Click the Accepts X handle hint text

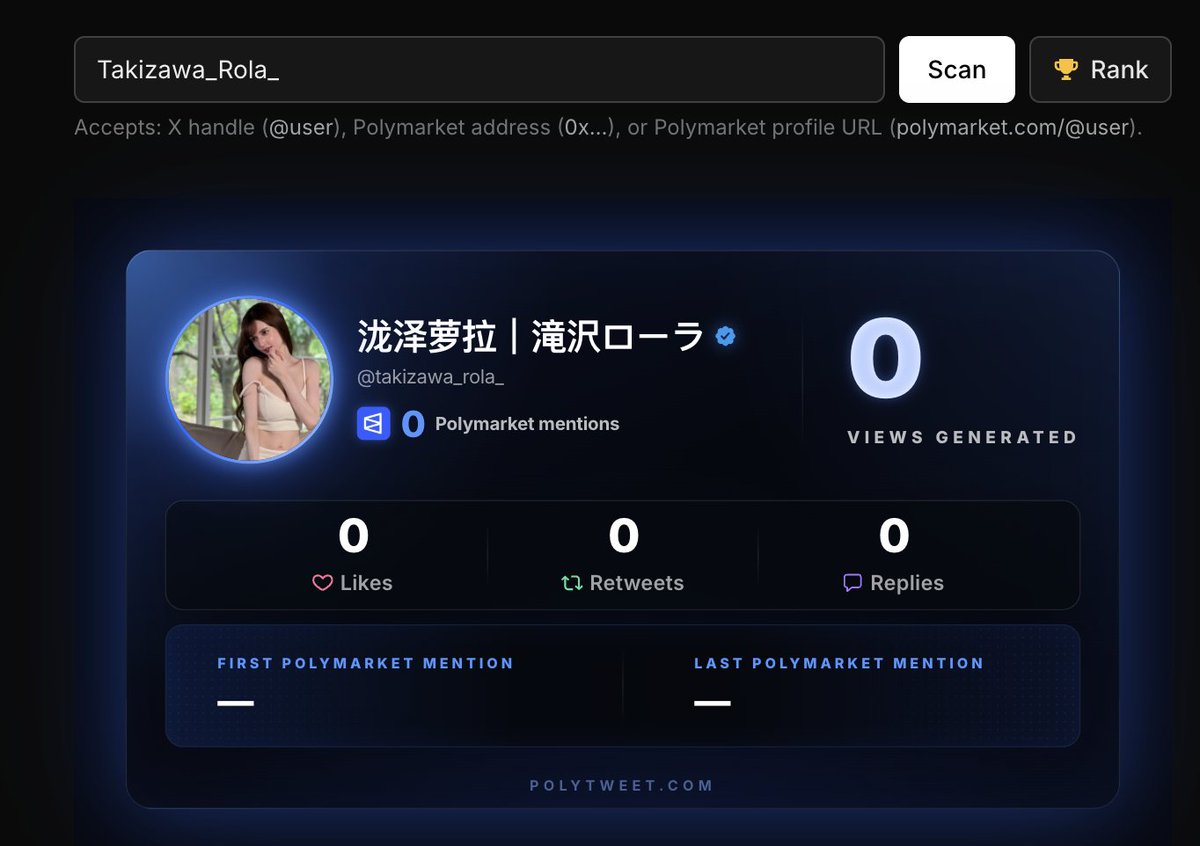tap(608, 128)
